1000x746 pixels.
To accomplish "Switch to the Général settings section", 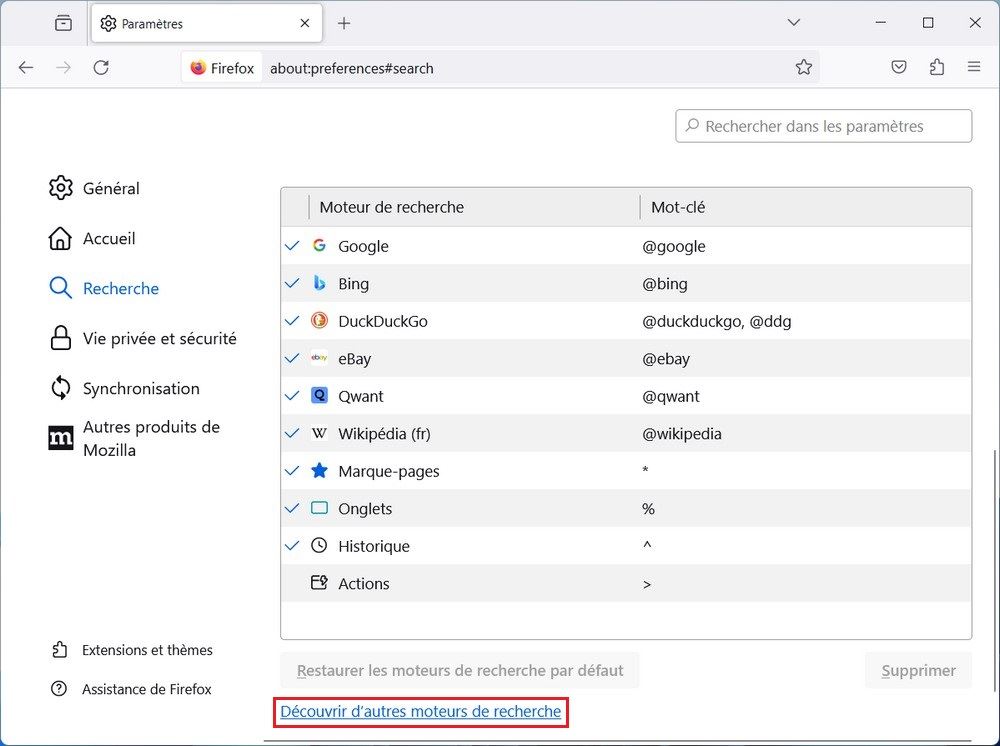I will 110,188.
